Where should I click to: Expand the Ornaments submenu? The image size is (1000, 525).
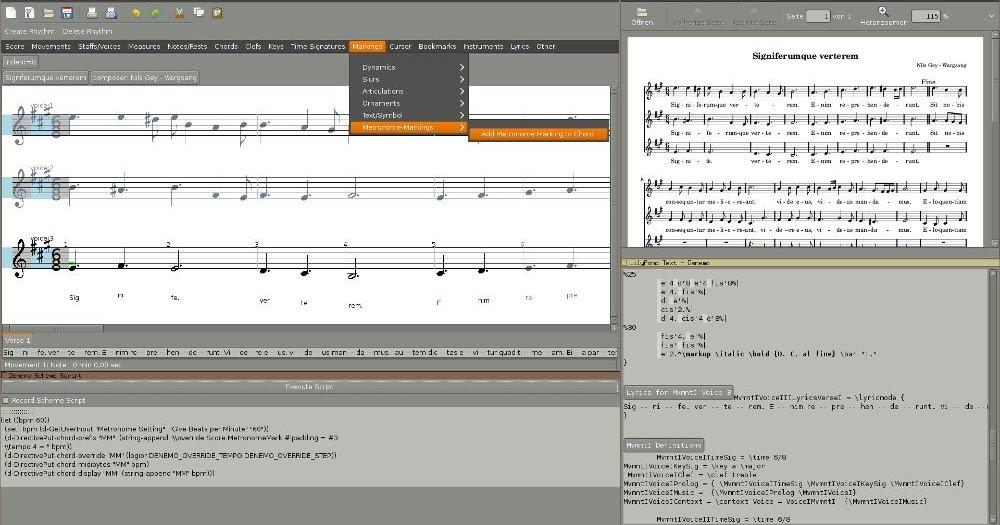(409, 103)
